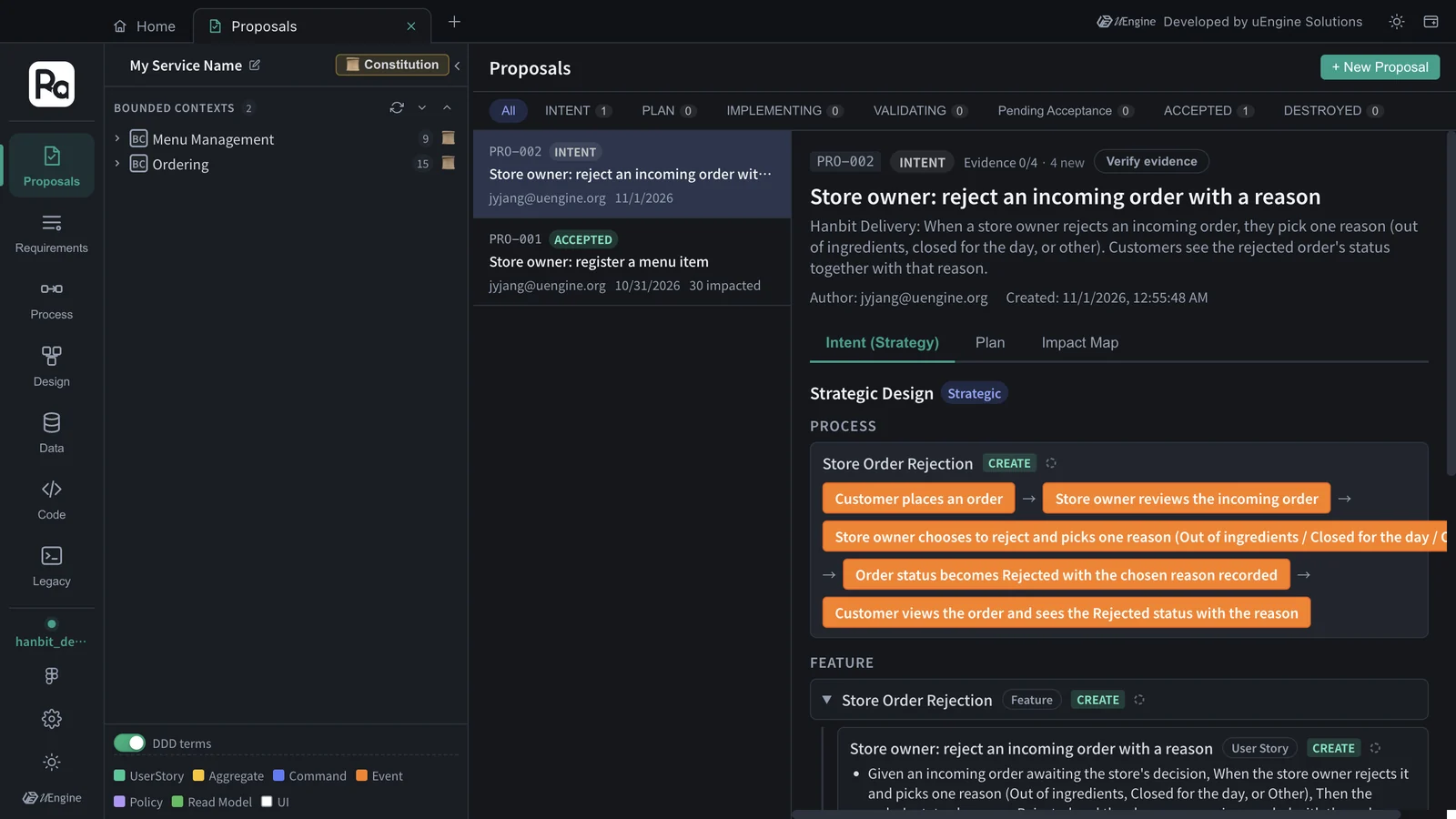This screenshot has width=1456, height=819.
Task: Open a new tab with the plus button
Action: click(x=454, y=22)
